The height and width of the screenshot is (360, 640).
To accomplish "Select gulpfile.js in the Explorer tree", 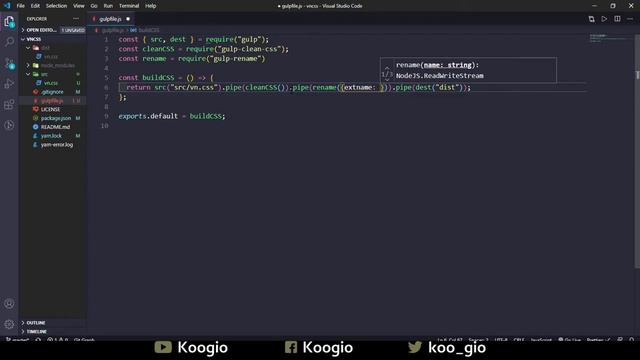I will tap(52, 100).
